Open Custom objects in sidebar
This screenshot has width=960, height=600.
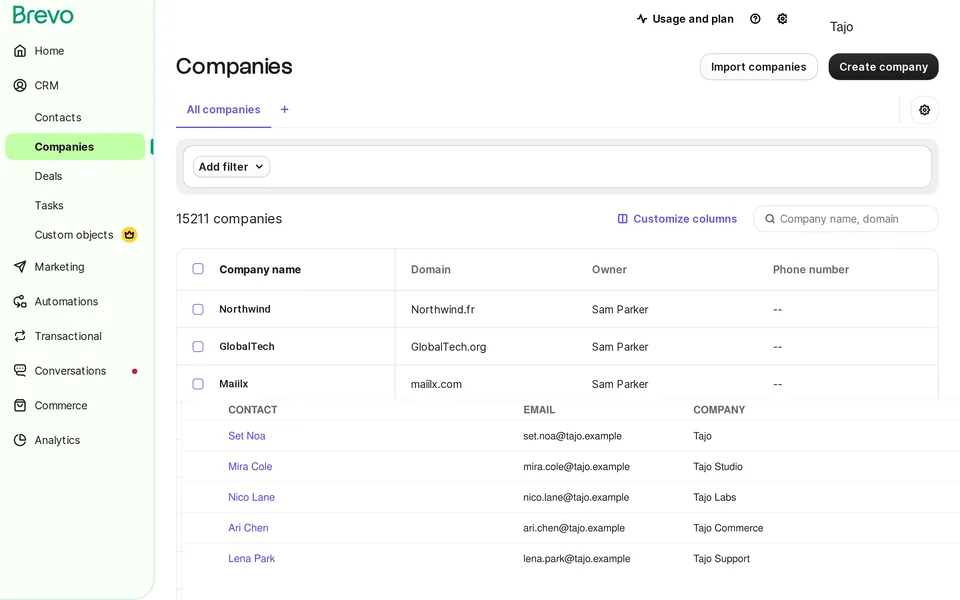coord(73,234)
